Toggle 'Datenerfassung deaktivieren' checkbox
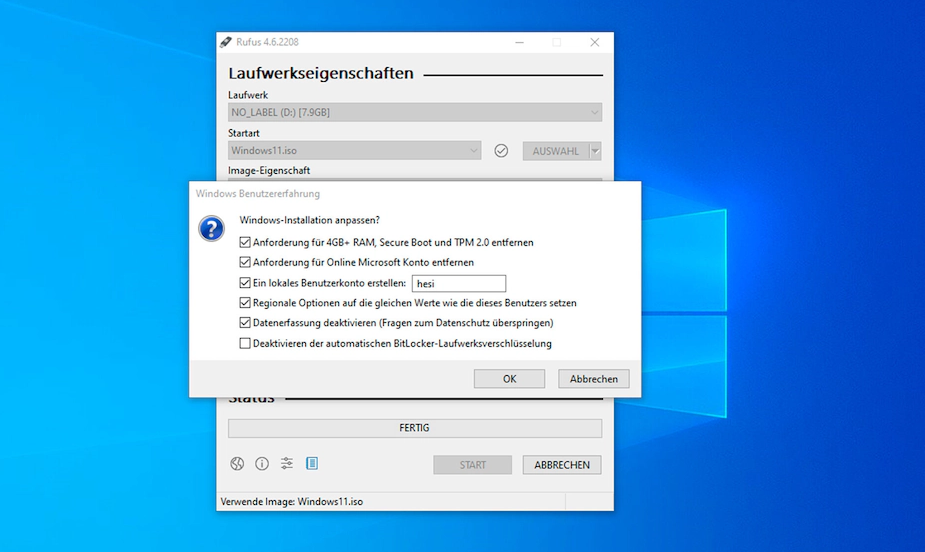 click(x=245, y=323)
